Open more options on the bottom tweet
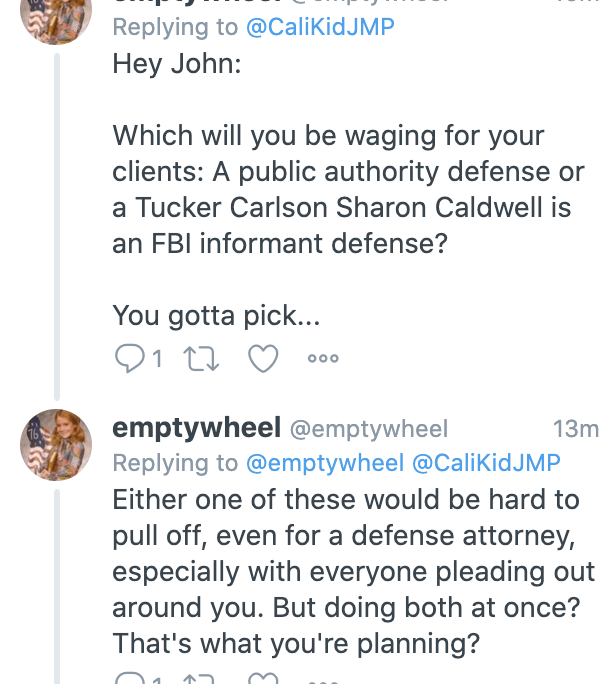 pyautogui.click(x=324, y=680)
